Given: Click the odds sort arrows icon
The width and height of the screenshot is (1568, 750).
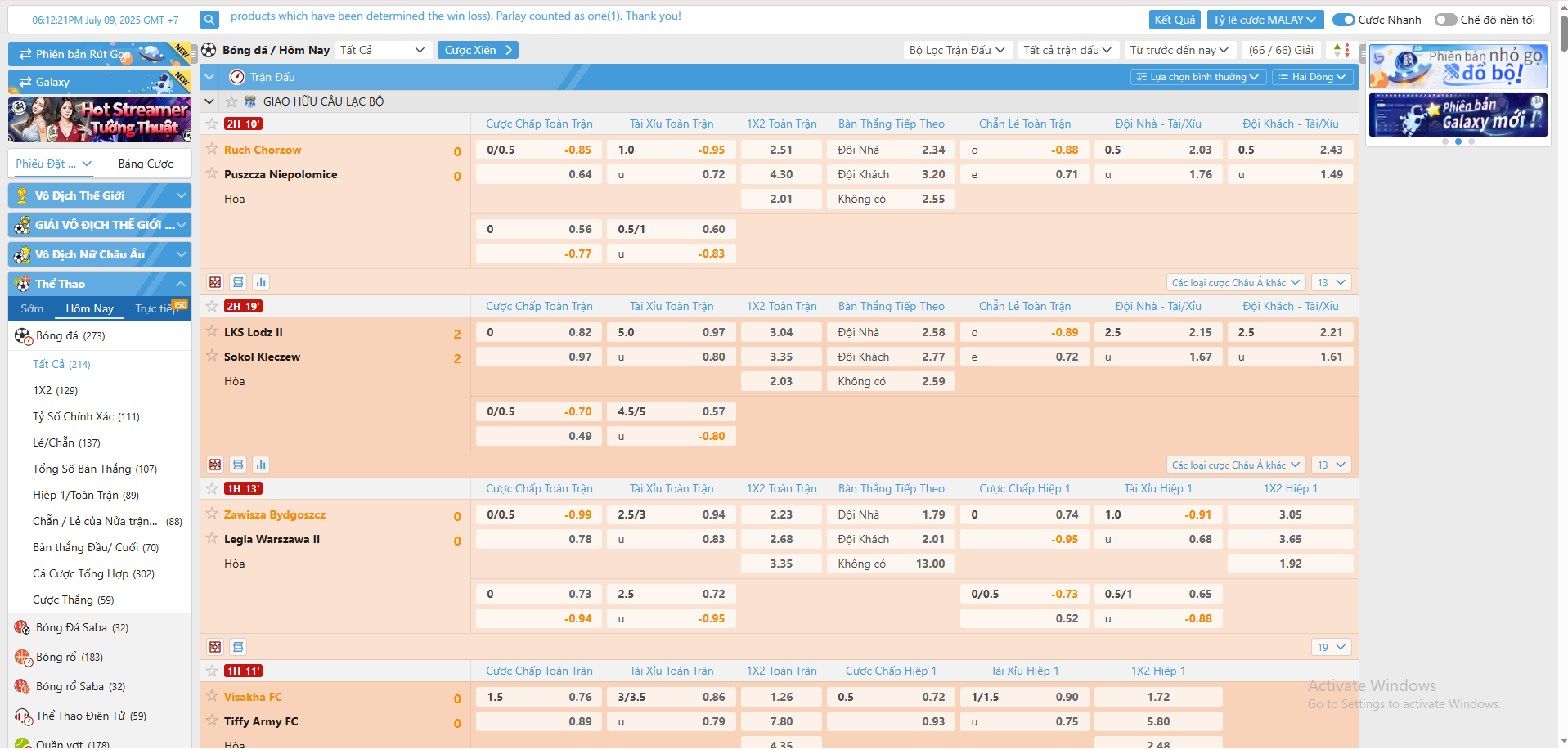Looking at the screenshot, I should tap(1341, 50).
